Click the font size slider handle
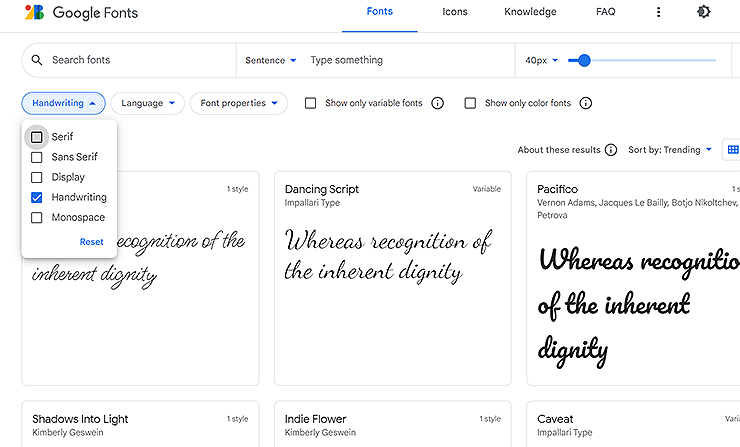 [x=584, y=60]
